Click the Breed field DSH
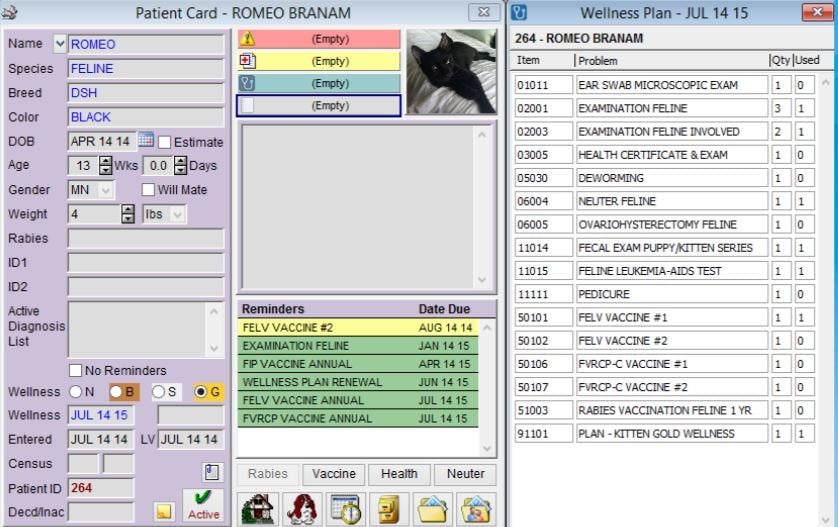This screenshot has height=527, width=838. [146, 92]
